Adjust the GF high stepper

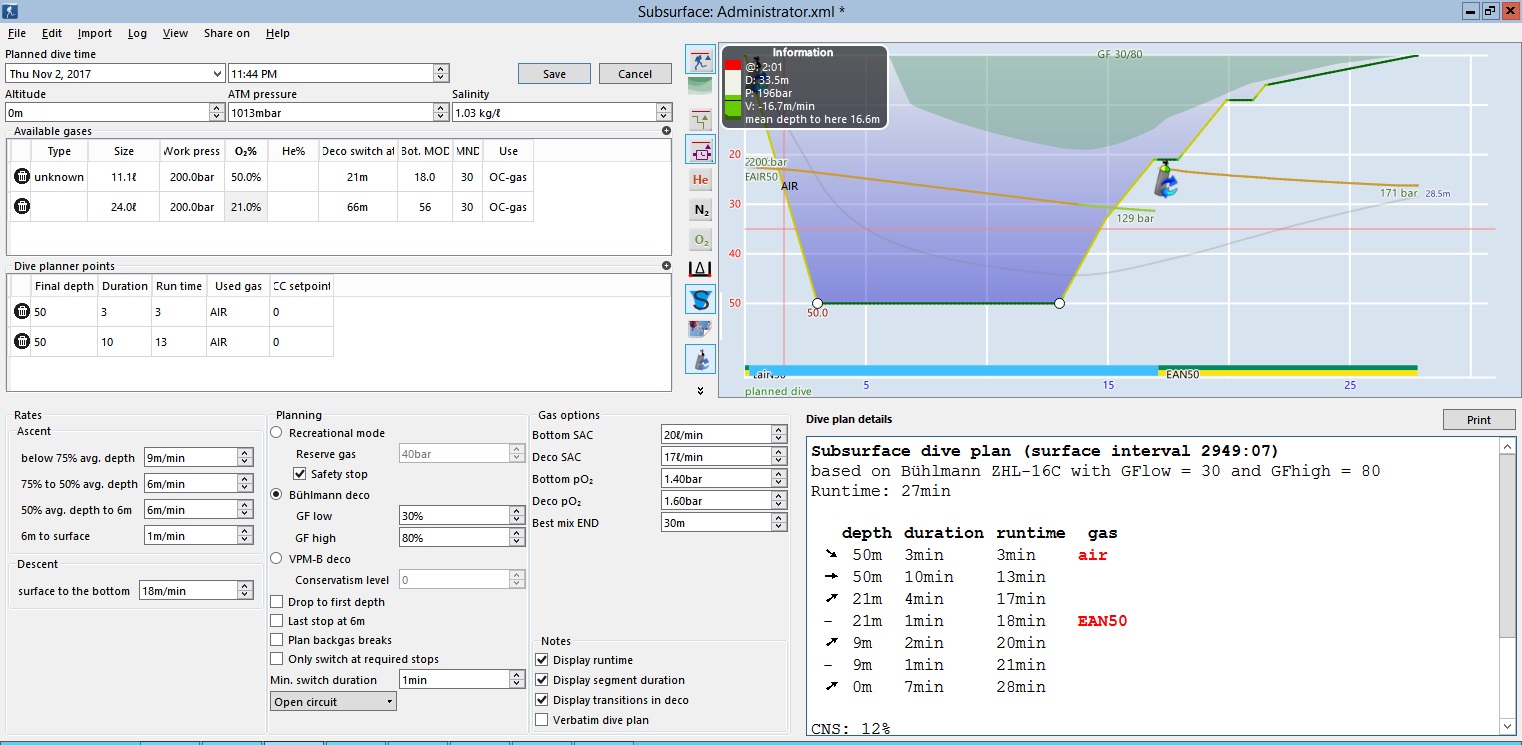517,538
